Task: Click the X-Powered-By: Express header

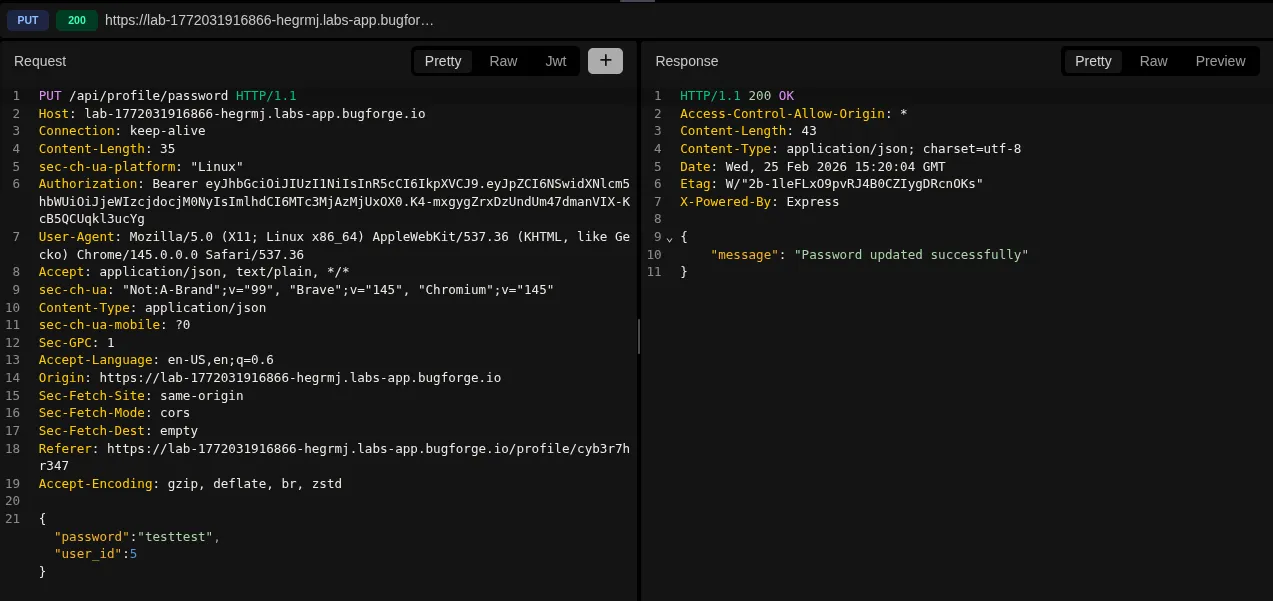Action: (760, 202)
